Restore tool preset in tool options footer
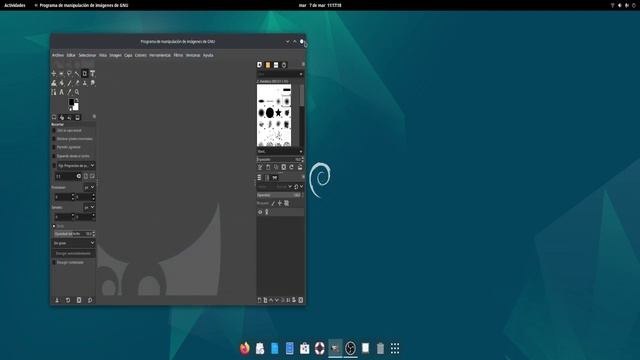The width and height of the screenshot is (640, 360). 68,300
